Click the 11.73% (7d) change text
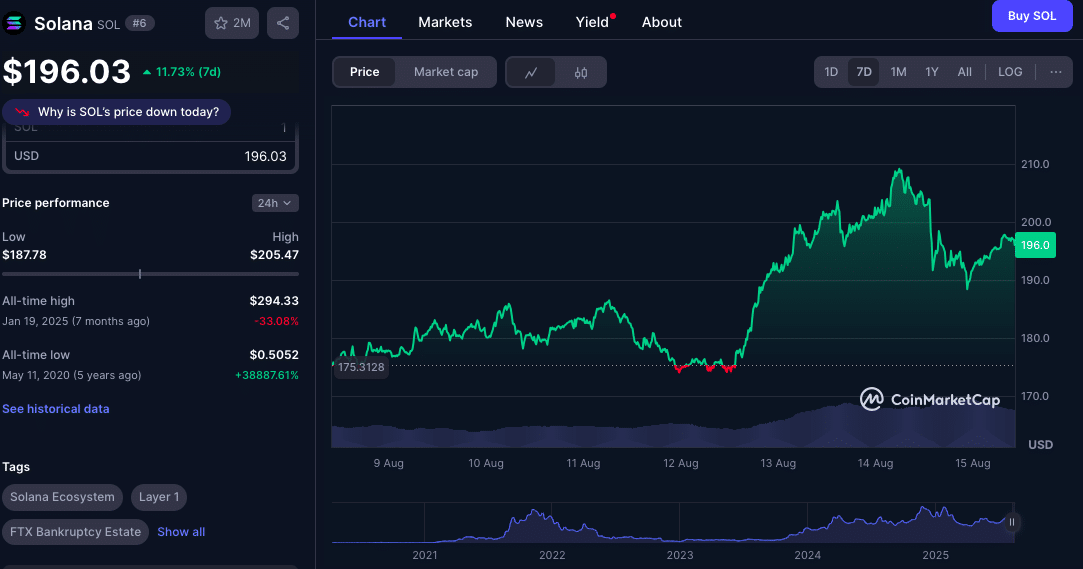This screenshot has width=1083, height=569. pyautogui.click(x=188, y=72)
